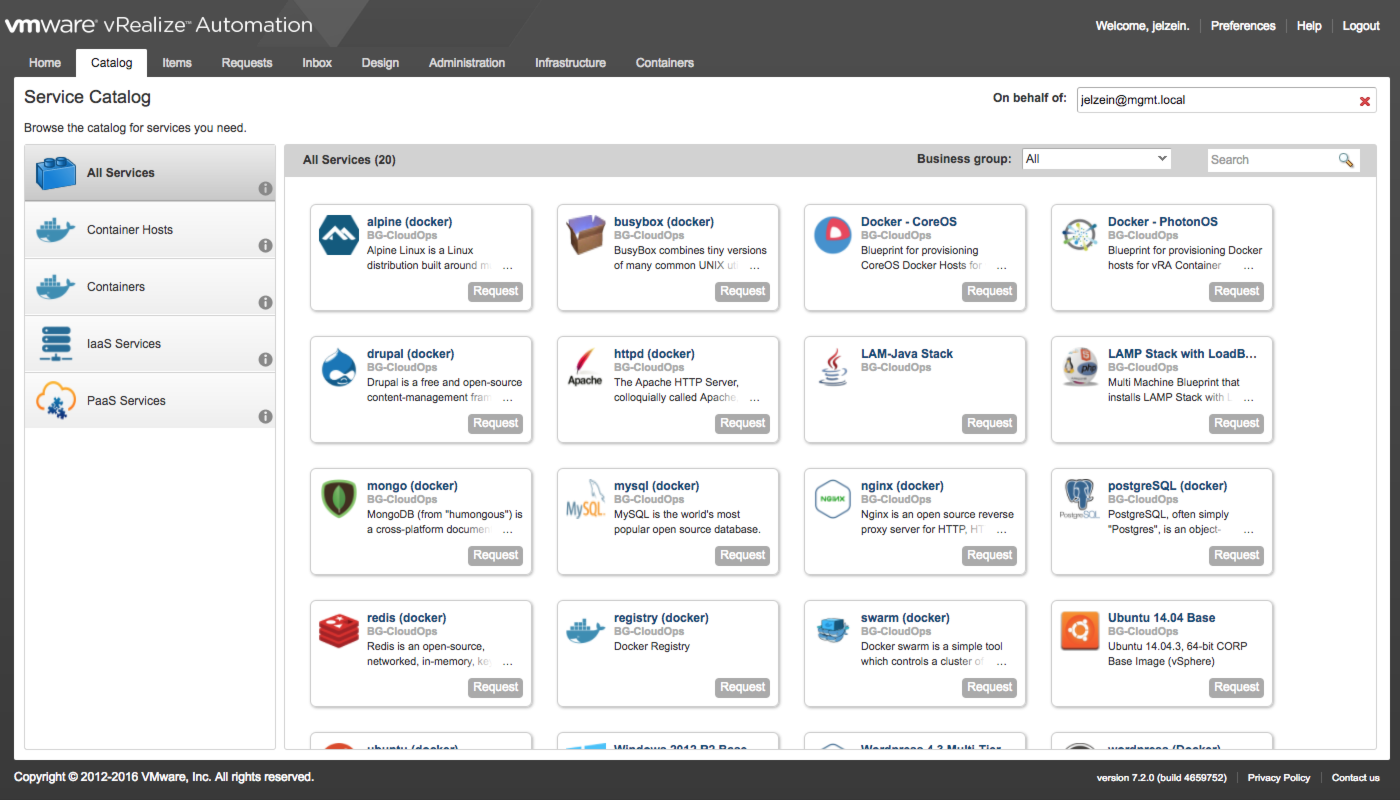Screen dimensions: 1400x800
Task: Click the drupal droplet icon
Action: pos(338,367)
